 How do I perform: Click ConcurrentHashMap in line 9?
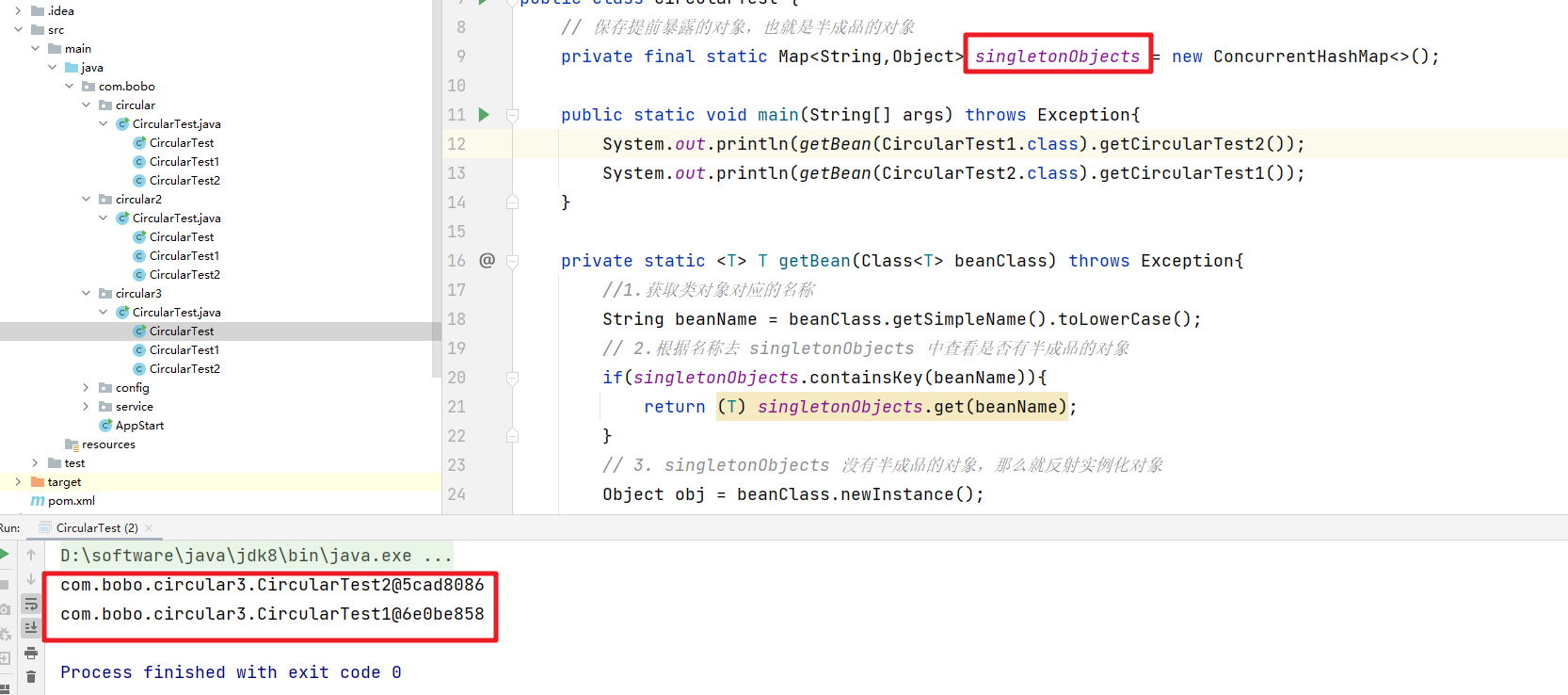point(1301,57)
